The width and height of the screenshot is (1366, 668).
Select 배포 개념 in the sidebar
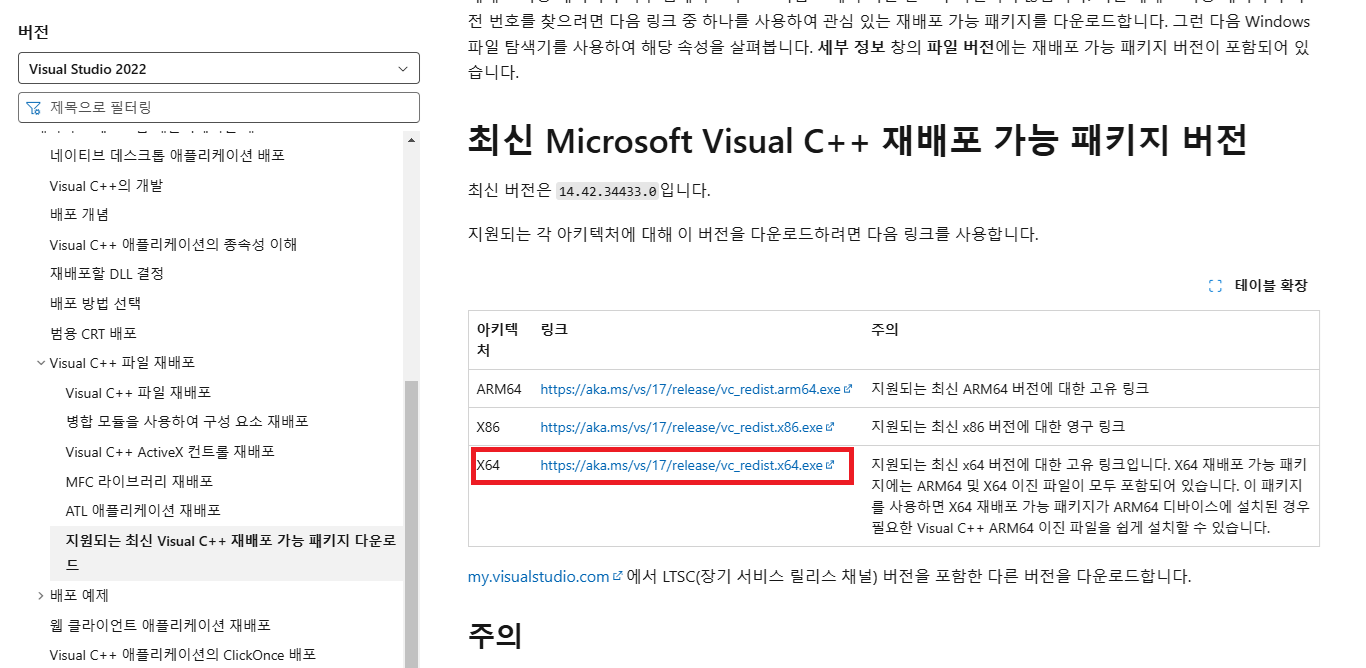pyautogui.click(x=79, y=214)
